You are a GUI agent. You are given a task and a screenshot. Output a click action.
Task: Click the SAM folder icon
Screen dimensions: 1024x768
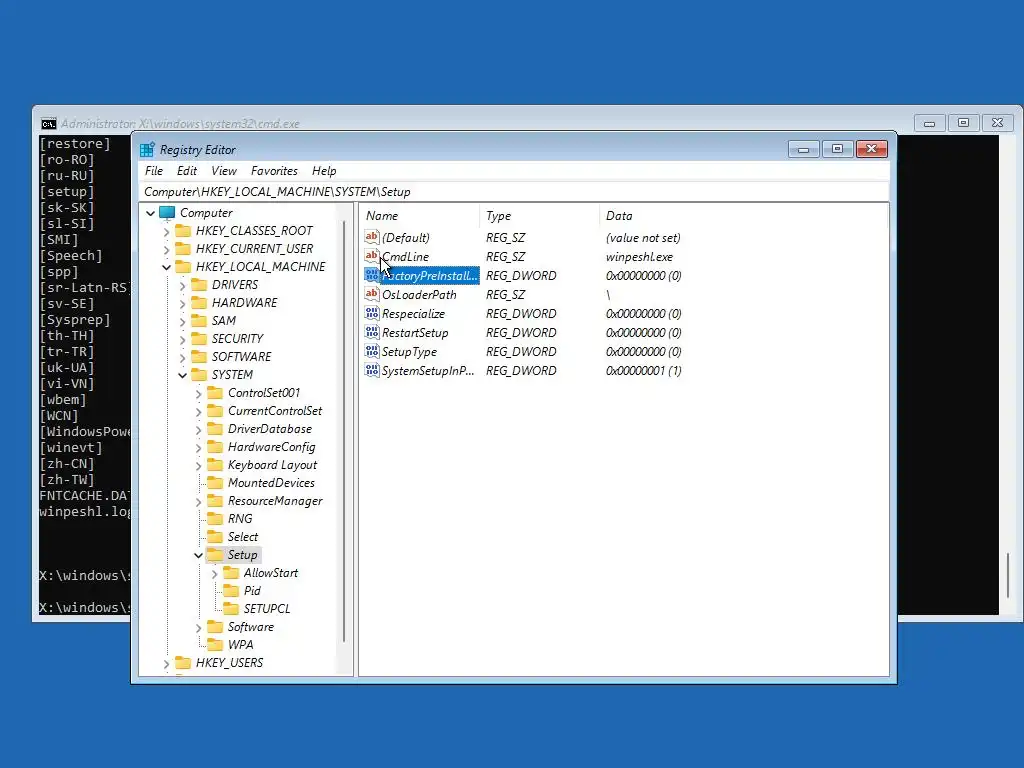[199, 321]
